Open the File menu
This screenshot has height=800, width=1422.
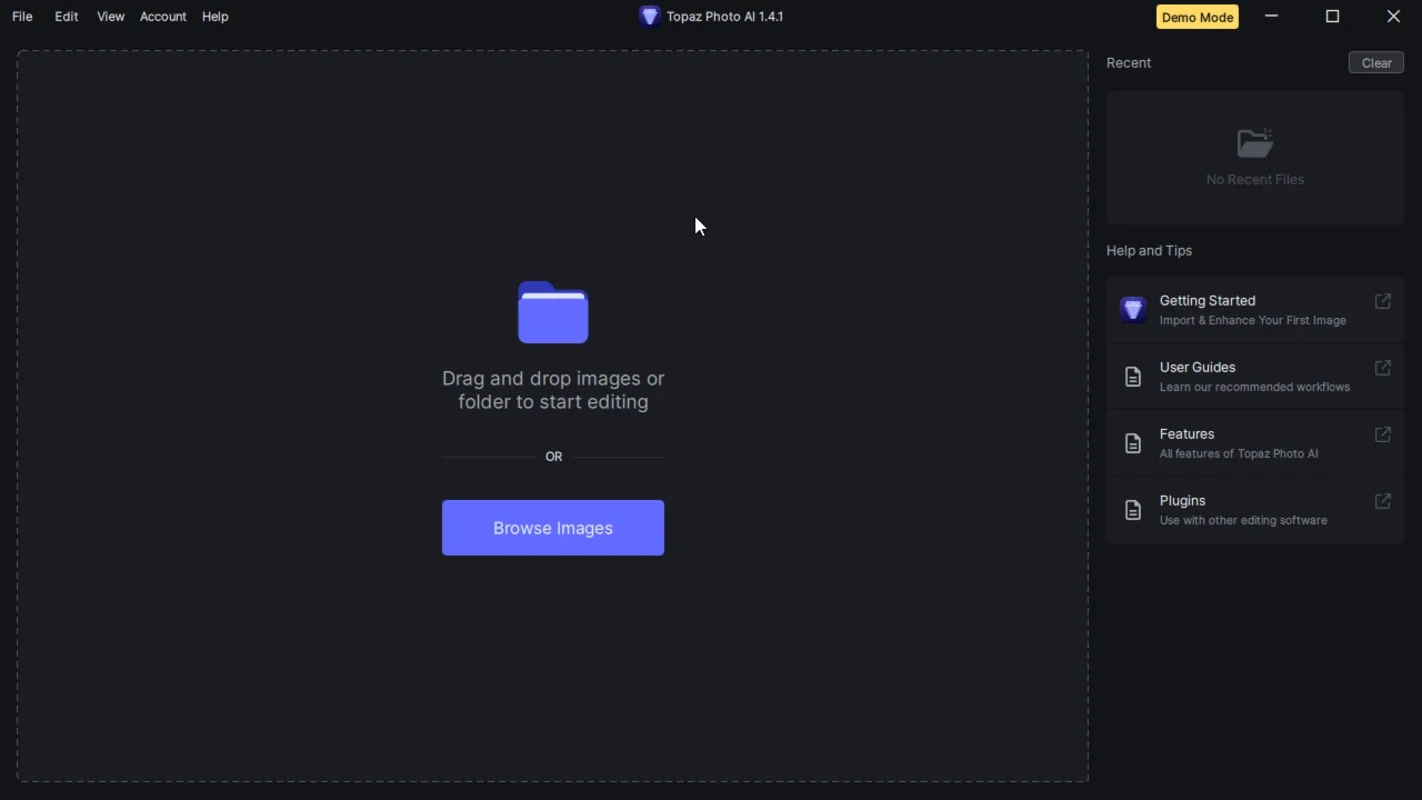(22, 16)
